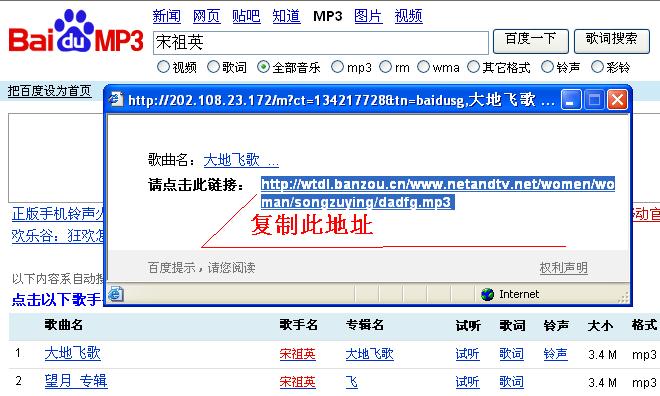Viewport: 660px width, 396px height.
Task: Select the 铃声 radio button
Action: point(547,66)
